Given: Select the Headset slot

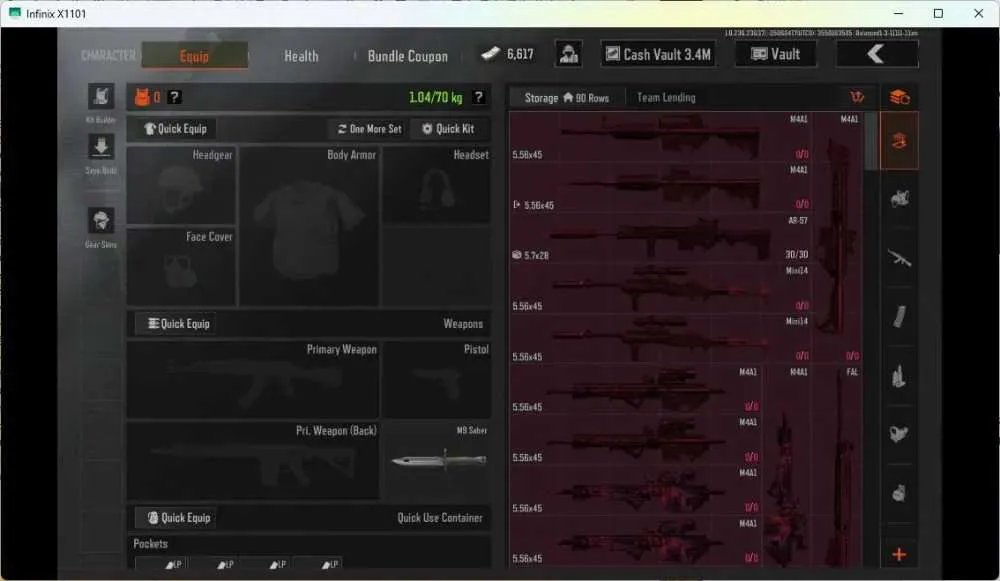Looking at the screenshot, I should point(436,185).
